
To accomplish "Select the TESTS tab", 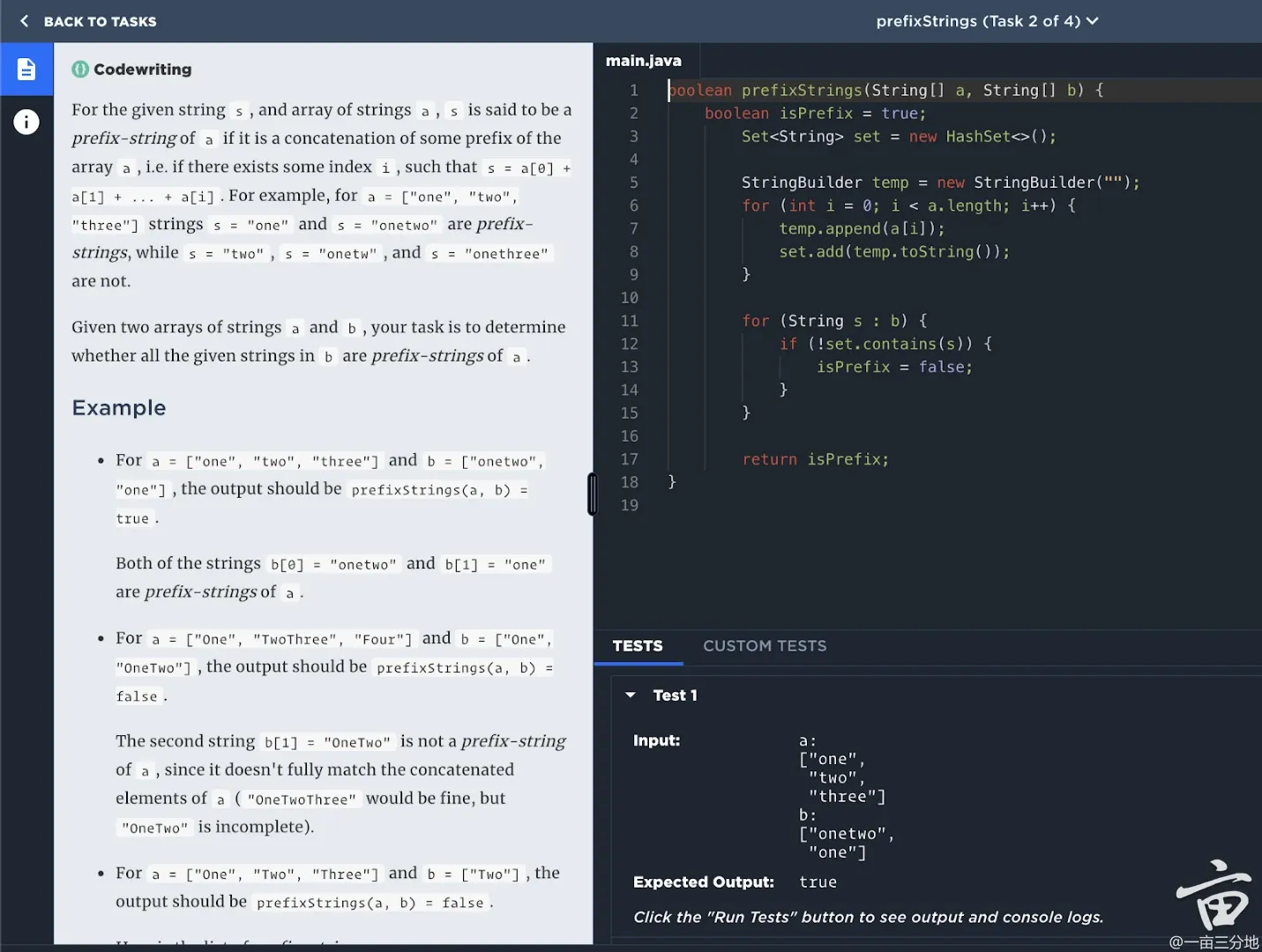I will tap(638, 646).
